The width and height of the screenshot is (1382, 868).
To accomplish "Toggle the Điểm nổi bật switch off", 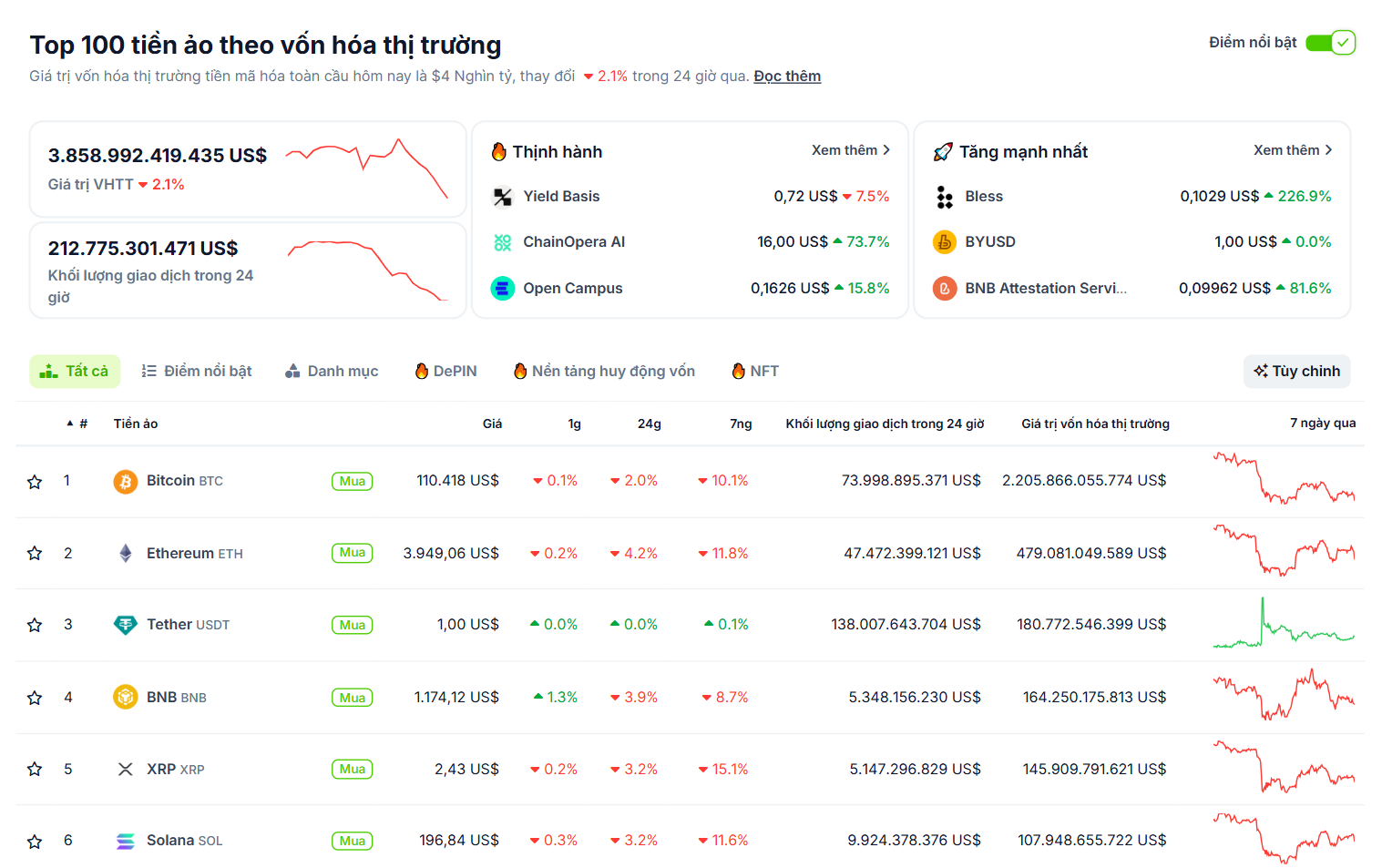I will coord(1330,43).
